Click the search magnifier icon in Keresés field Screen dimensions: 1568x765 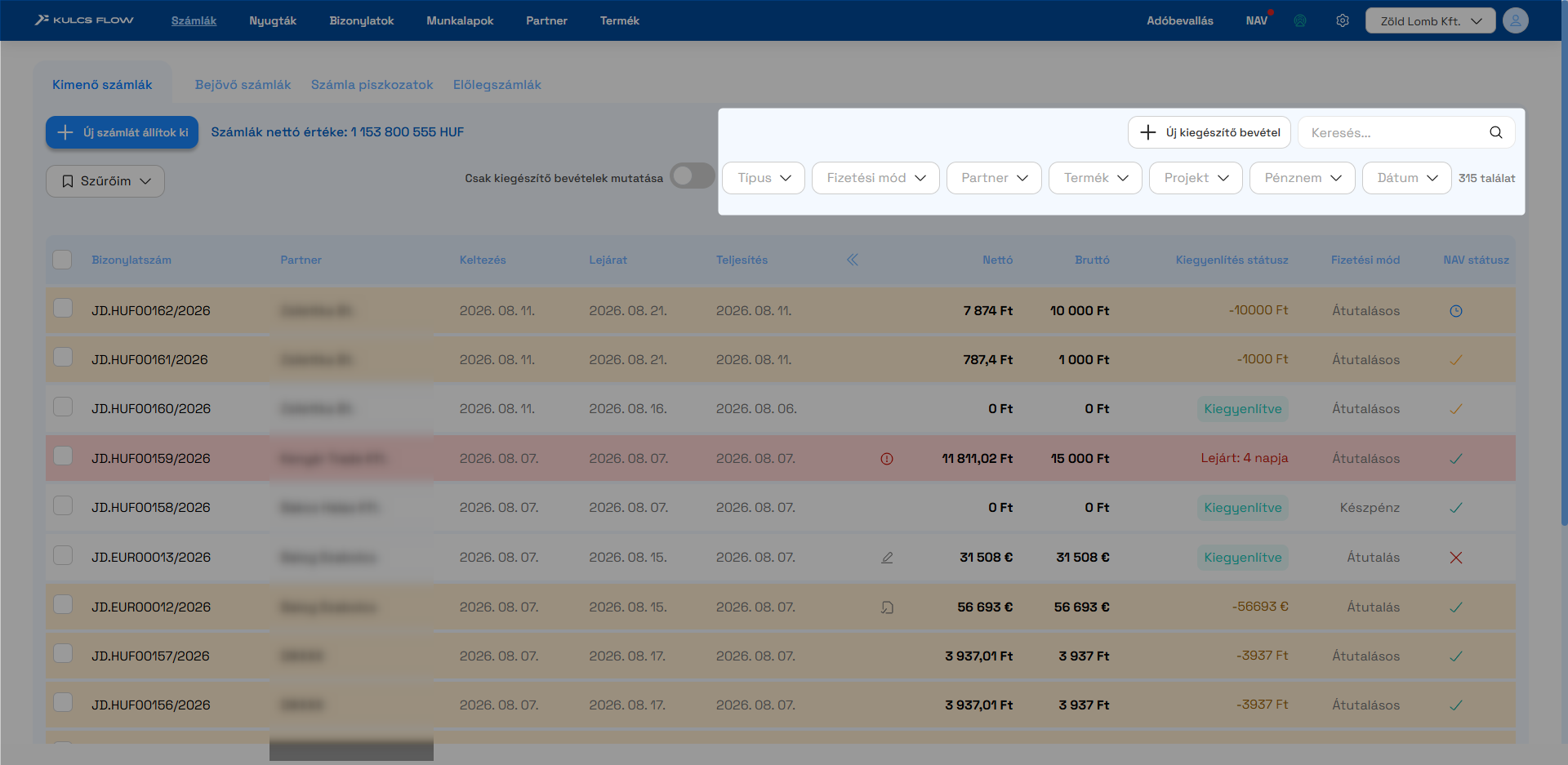(x=1496, y=132)
